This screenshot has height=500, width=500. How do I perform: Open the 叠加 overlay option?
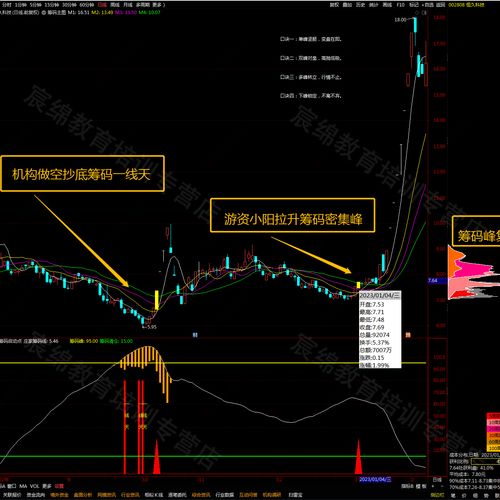tap(347, 5)
